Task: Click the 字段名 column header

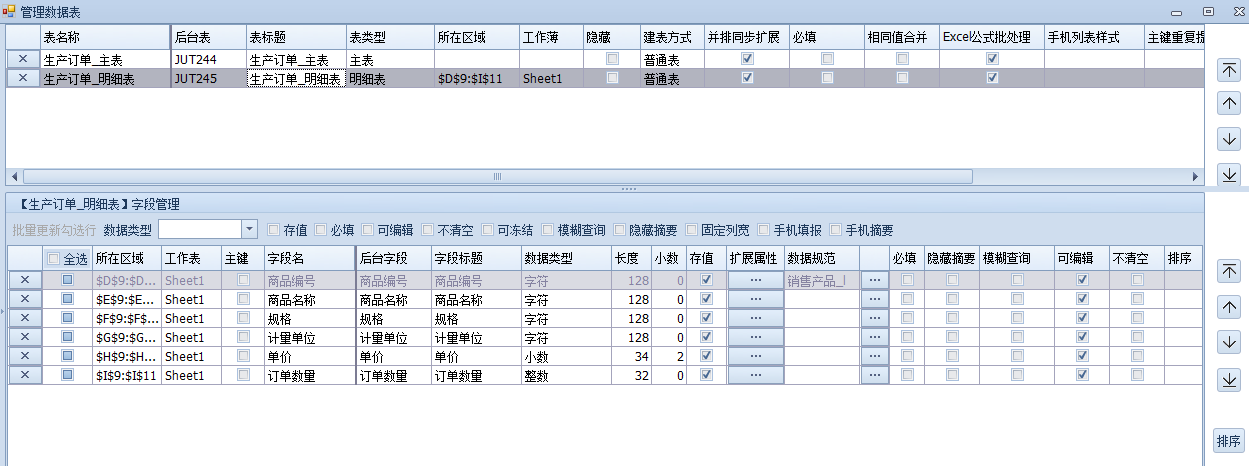Action: click(x=308, y=258)
